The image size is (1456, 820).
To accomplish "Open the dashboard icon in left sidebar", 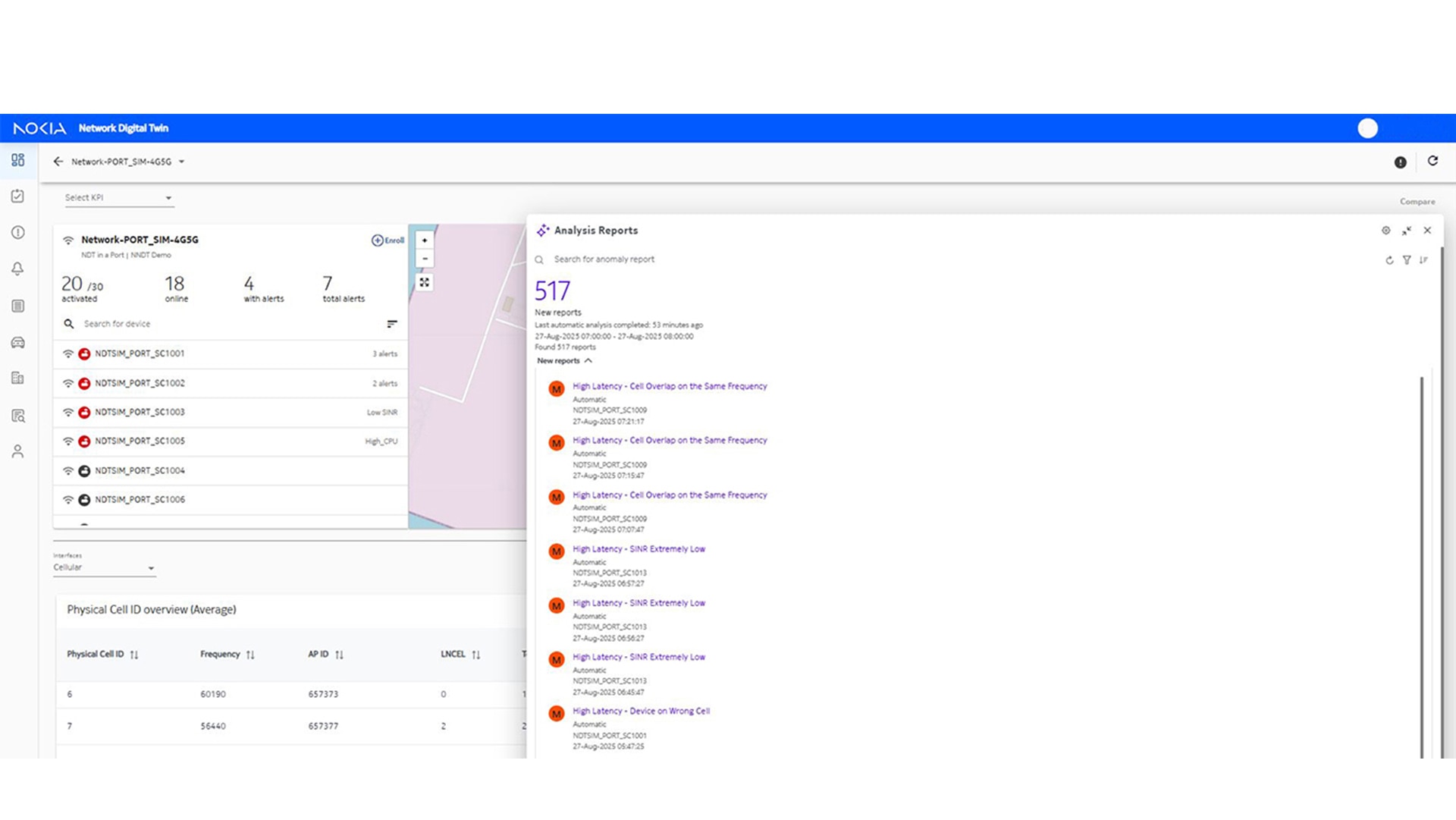I will click(18, 160).
